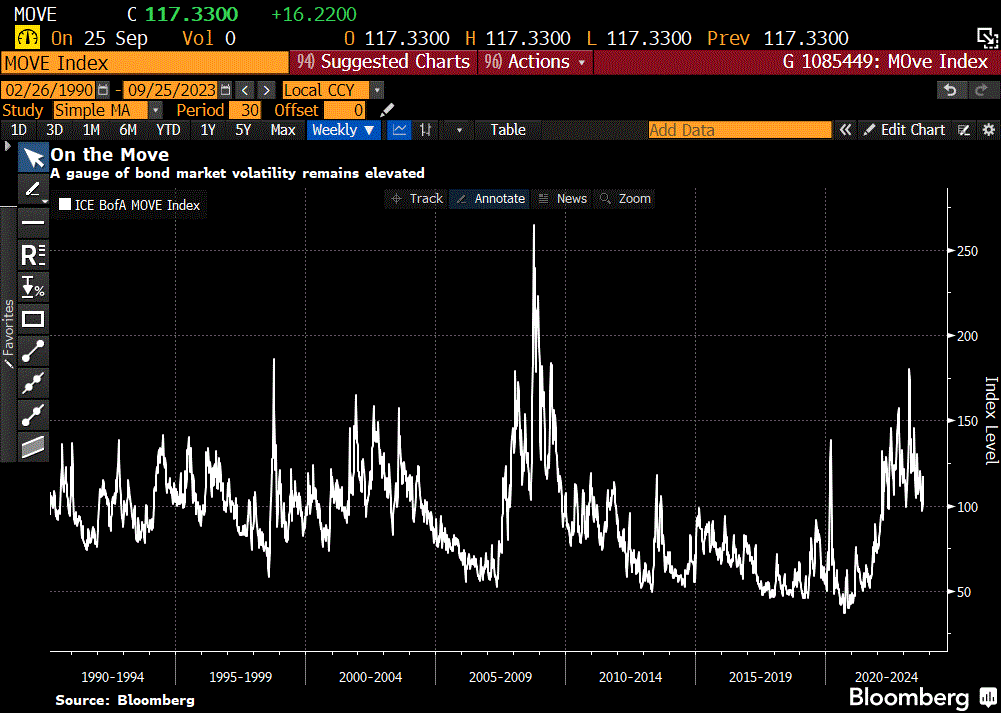1001x713 pixels.
Task: Click the pencil icon beside Offset
Action: 386,110
